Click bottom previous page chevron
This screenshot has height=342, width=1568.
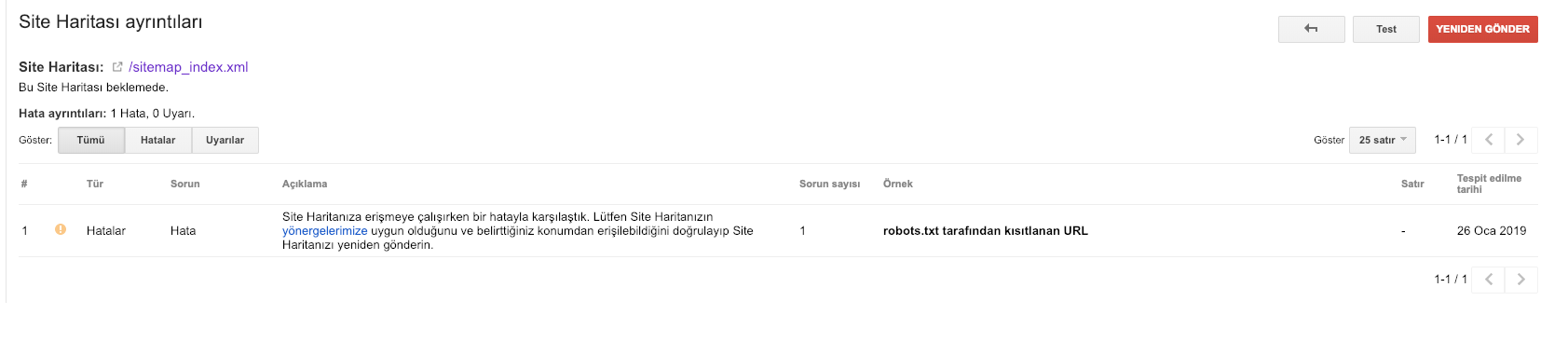1489,280
